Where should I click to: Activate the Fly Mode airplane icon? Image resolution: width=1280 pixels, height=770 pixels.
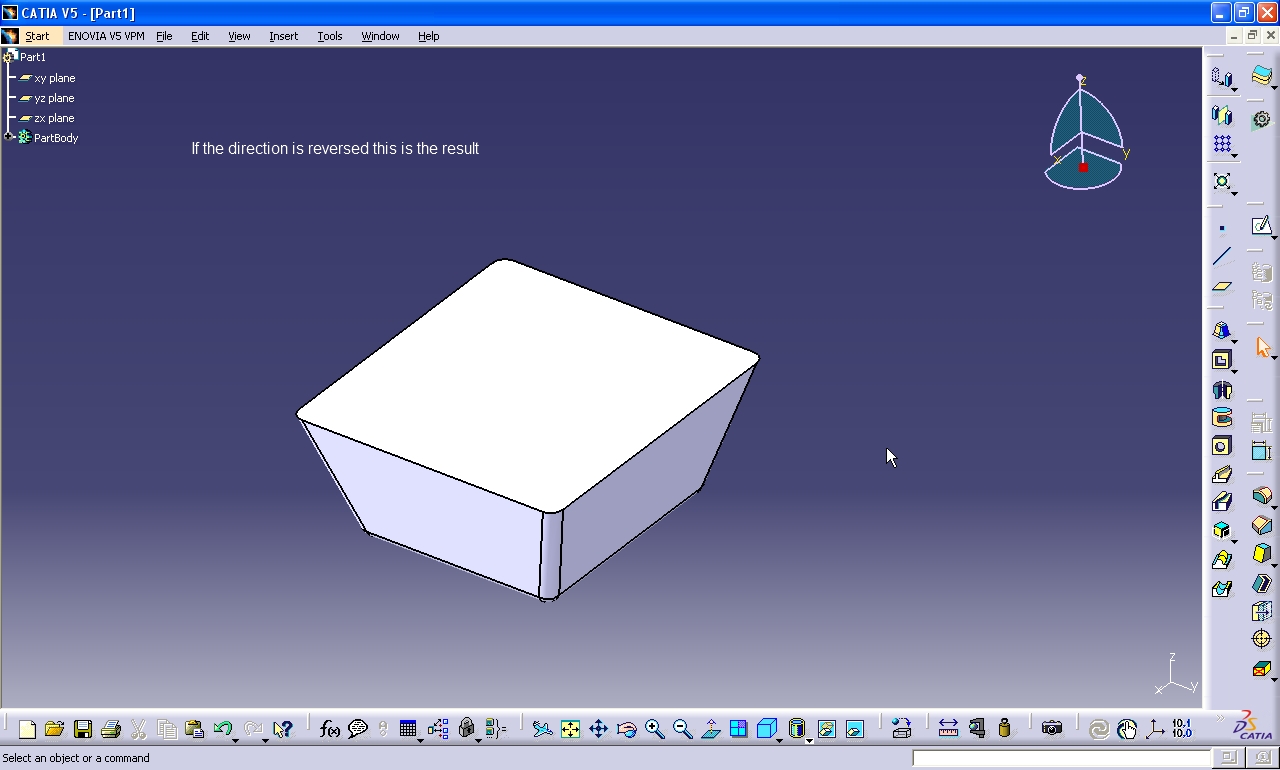click(542, 729)
